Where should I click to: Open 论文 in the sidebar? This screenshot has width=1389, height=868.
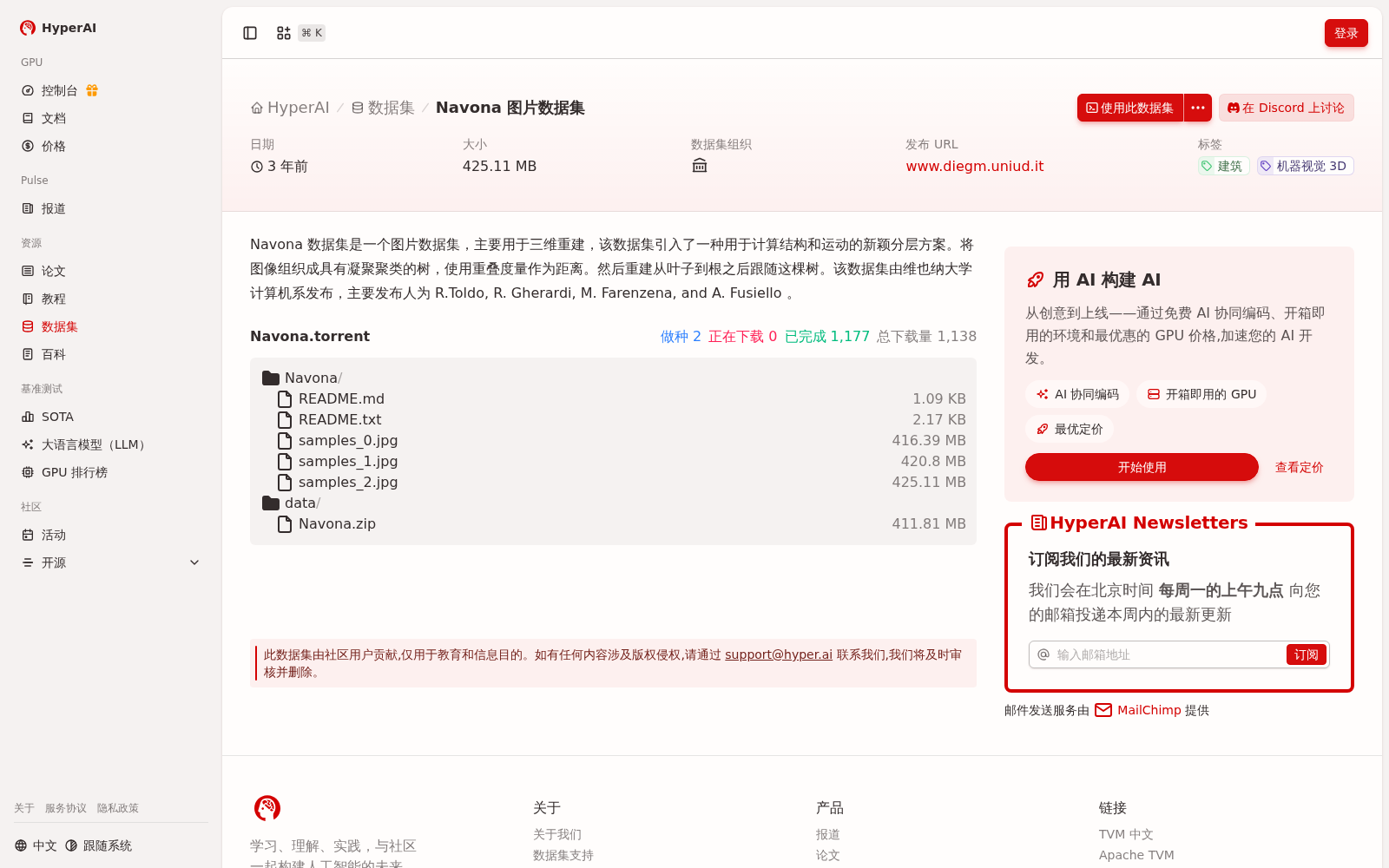click(x=54, y=271)
